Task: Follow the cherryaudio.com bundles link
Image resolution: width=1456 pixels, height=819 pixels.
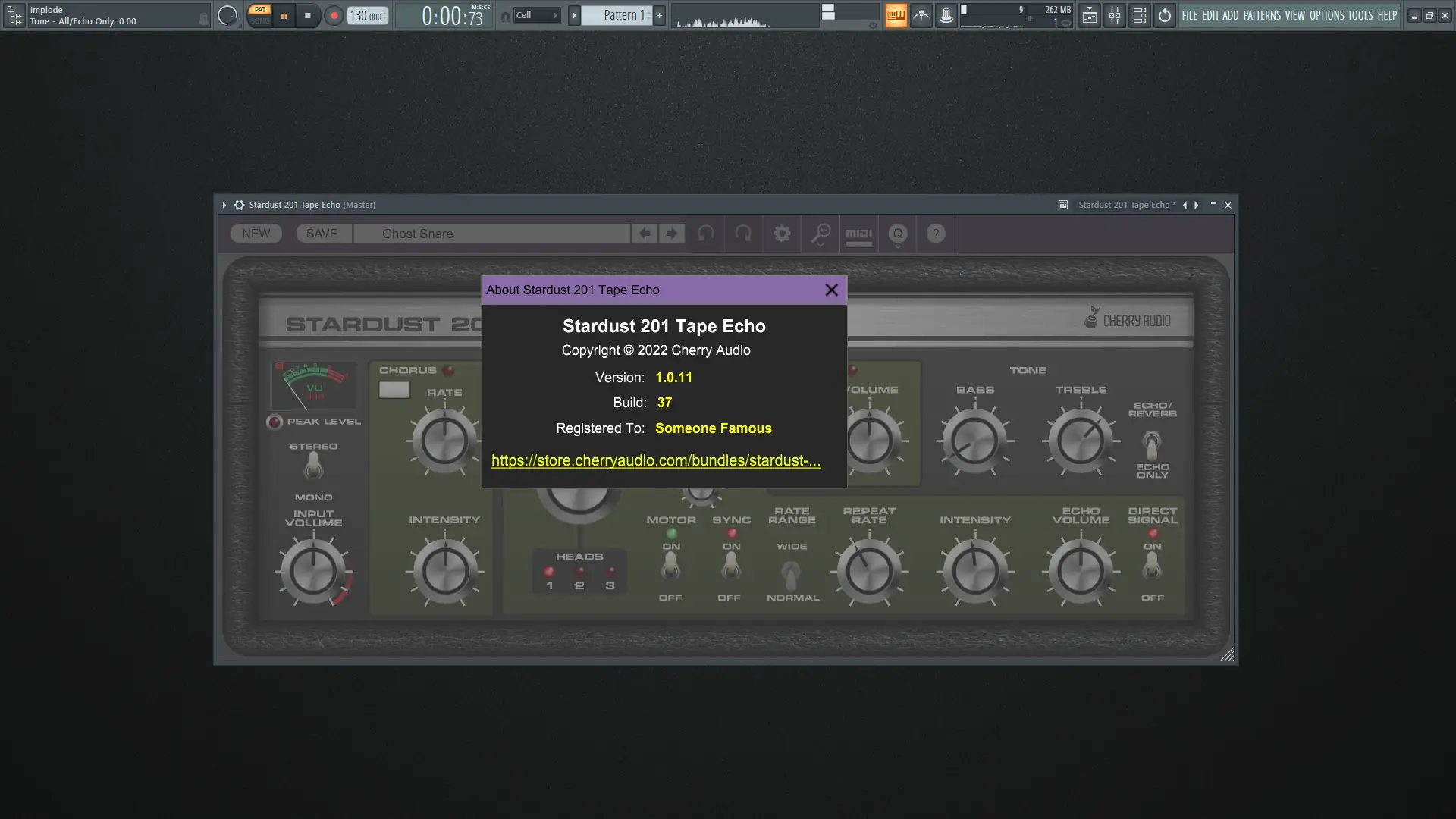Action: (x=656, y=460)
